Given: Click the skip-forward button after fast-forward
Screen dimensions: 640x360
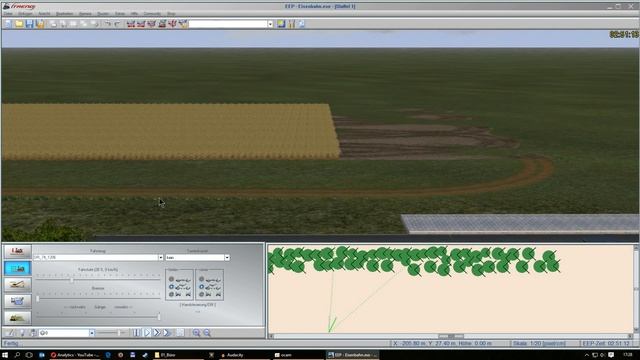Looking at the screenshot, I should point(167,333).
